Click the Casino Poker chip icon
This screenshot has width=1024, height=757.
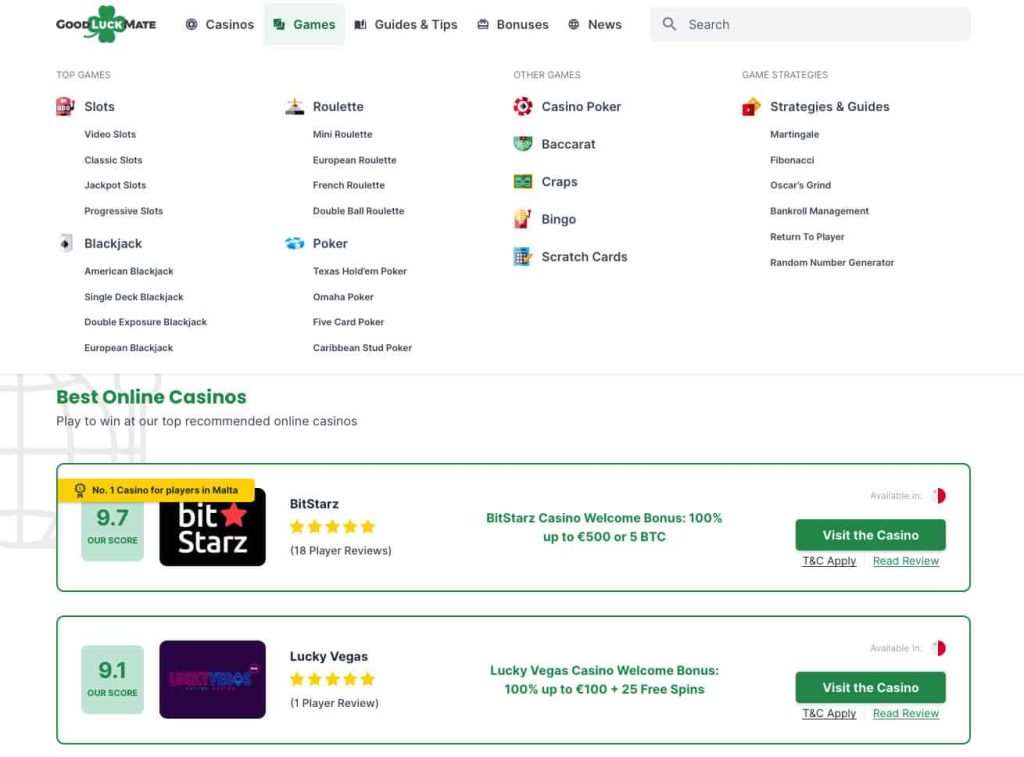pos(522,106)
